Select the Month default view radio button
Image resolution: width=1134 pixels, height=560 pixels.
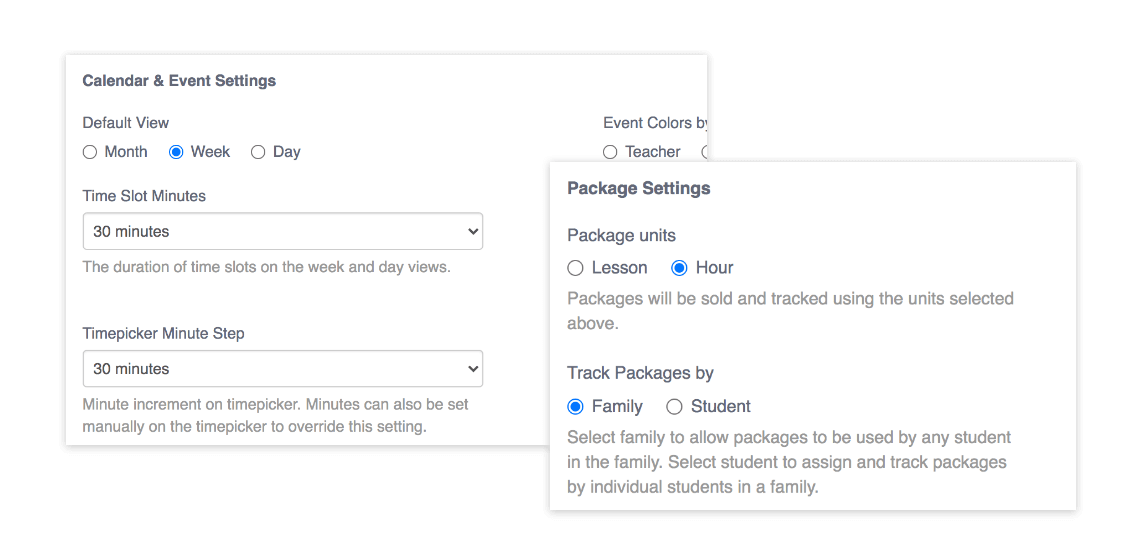pos(90,152)
